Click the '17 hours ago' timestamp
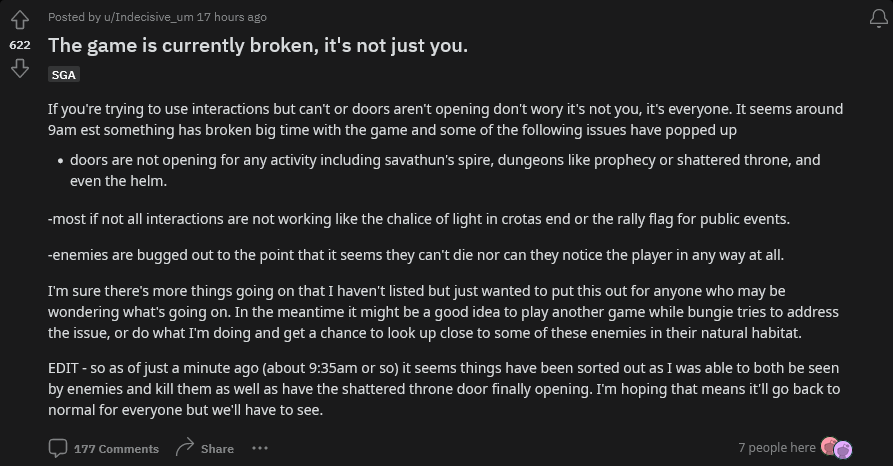 click(232, 17)
